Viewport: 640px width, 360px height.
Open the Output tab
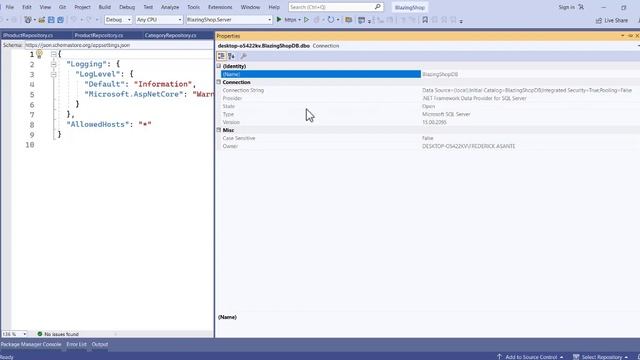coord(100,344)
